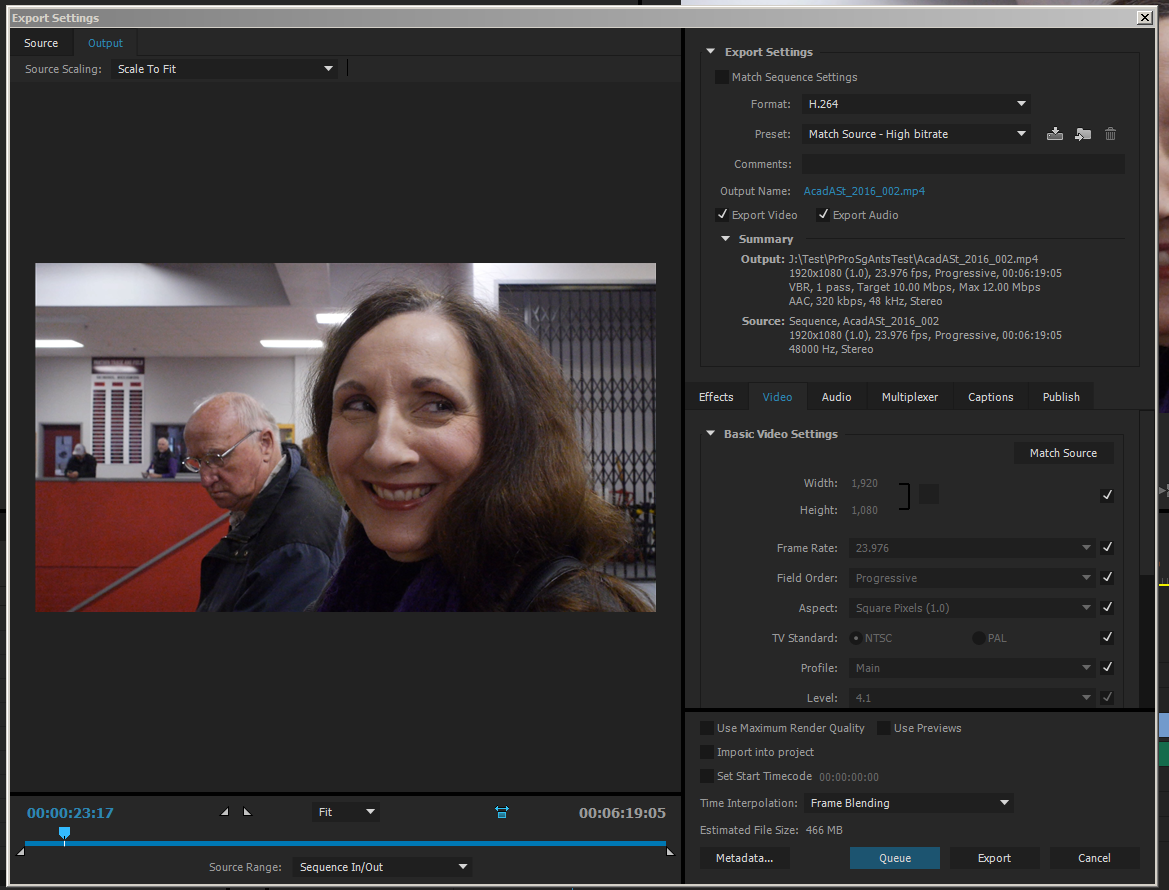
Task: Uncheck the Export Audio checkbox
Action: [x=823, y=214]
